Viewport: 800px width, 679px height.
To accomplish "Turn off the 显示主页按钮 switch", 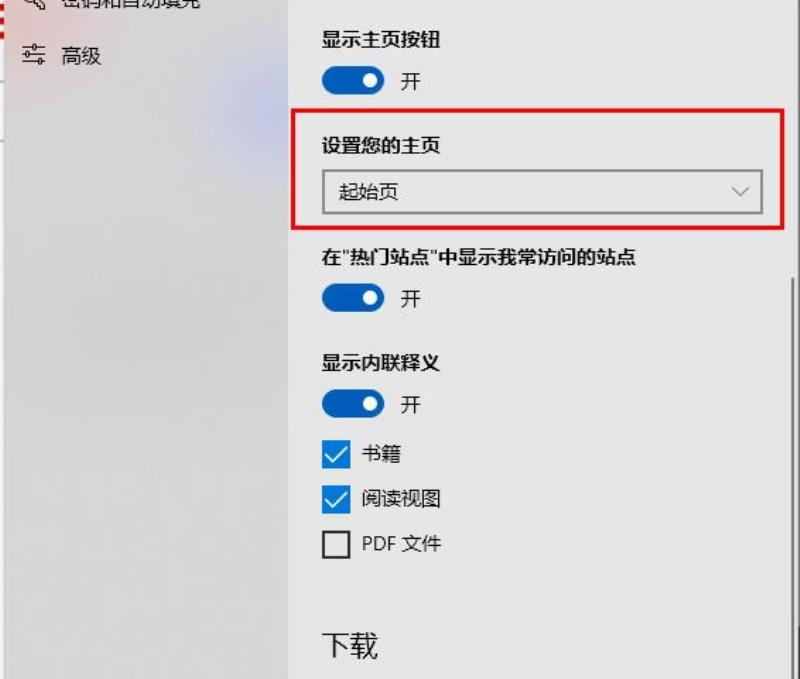I will click(353, 81).
